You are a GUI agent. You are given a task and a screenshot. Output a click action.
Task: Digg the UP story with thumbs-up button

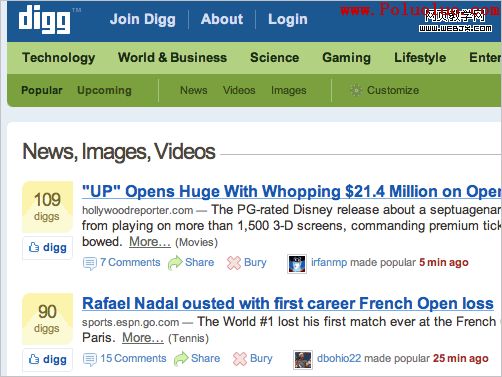click(47, 248)
